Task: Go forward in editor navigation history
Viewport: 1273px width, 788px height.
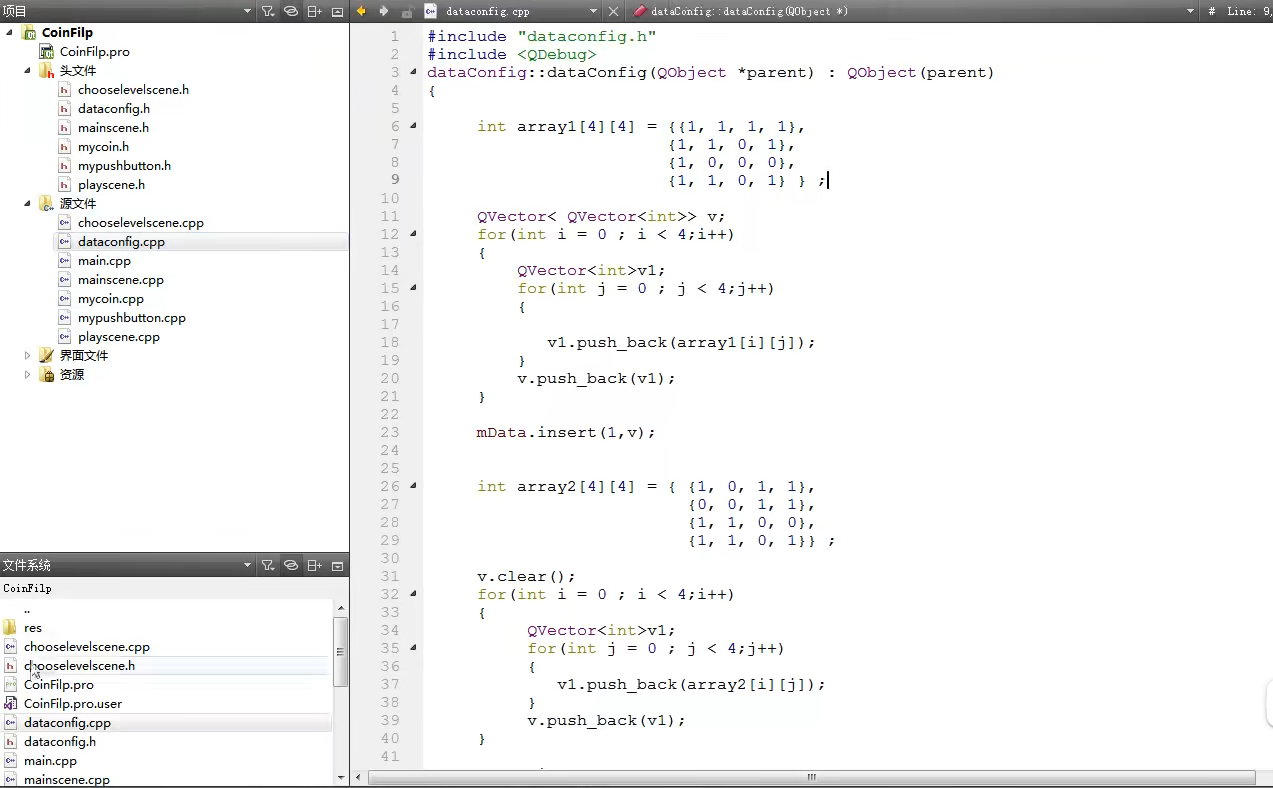Action: click(x=384, y=11)
